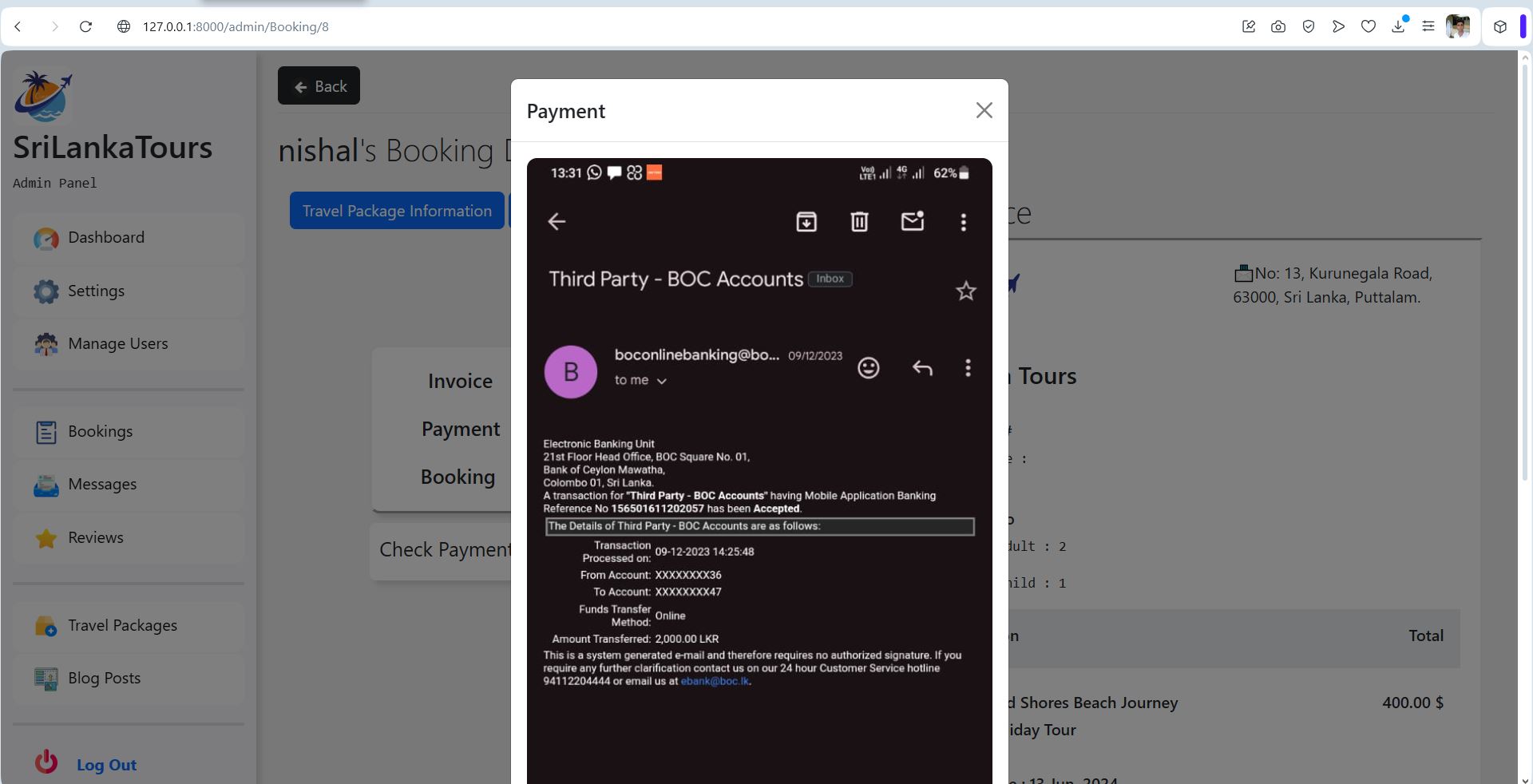Open Settings from the sidebar

click(129, 291)
